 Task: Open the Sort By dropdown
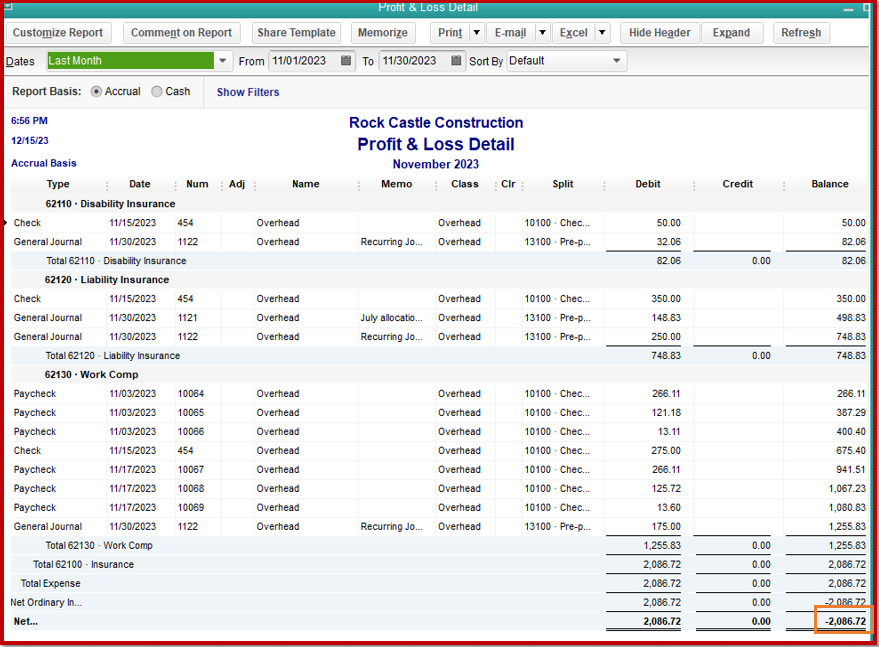coord(616,61)
